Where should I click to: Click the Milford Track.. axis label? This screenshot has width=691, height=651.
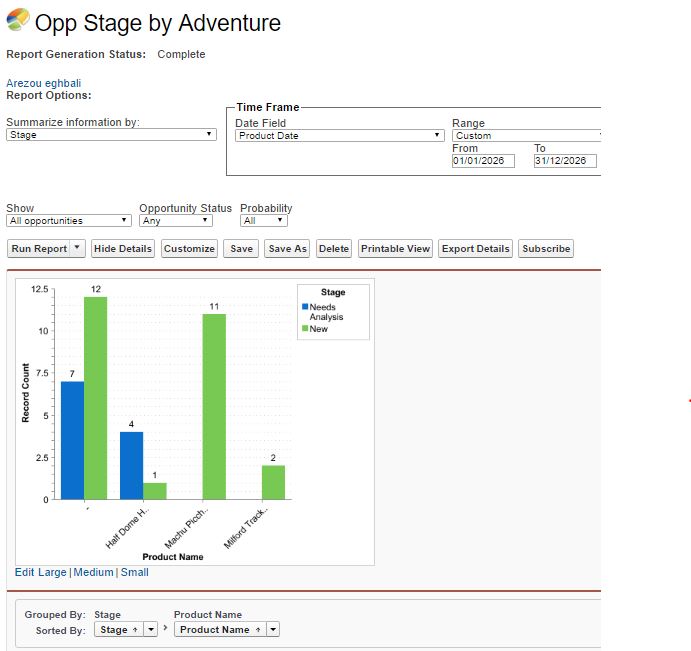(x=246, y=528)
